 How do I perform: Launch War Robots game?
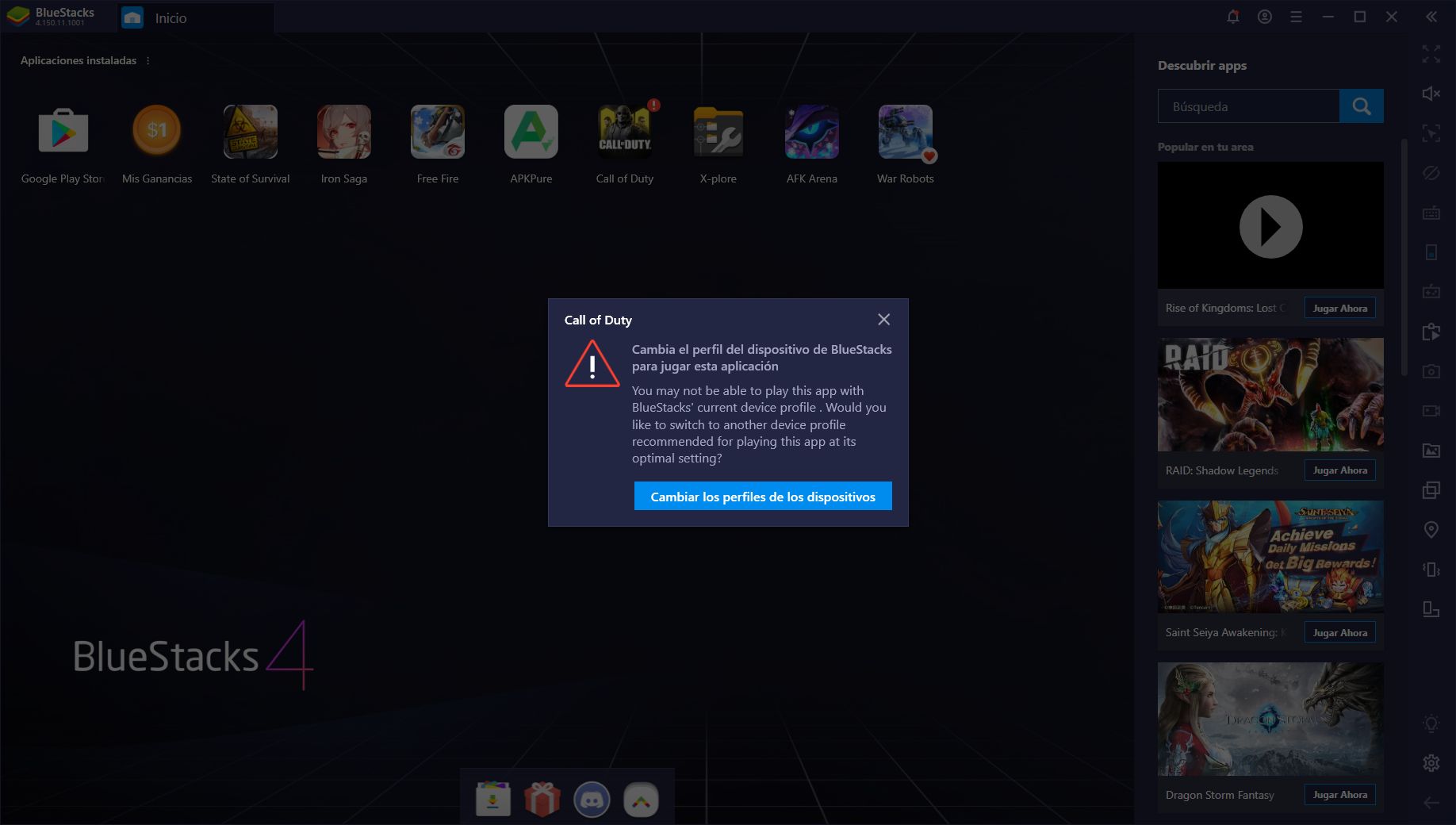coord(906,131)
